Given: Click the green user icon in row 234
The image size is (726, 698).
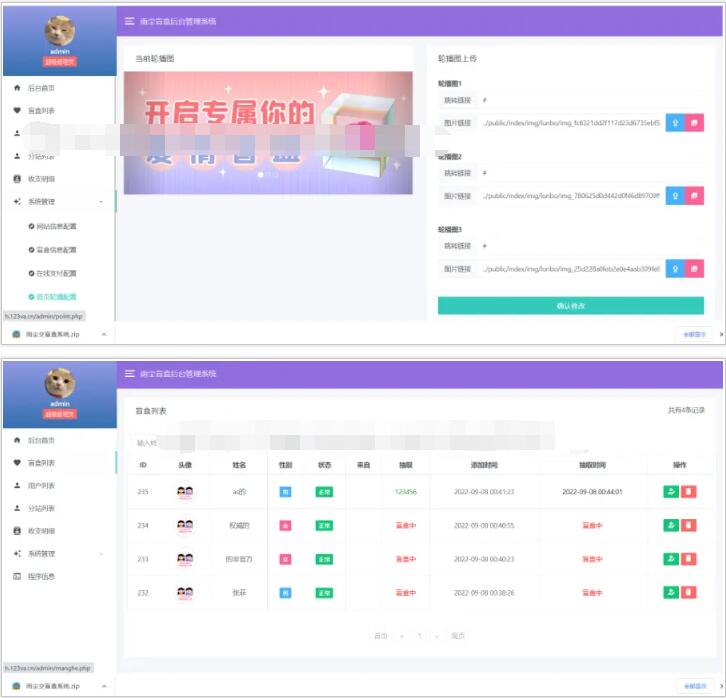Looking at the screenshot, I should click(x=671, y=525).
